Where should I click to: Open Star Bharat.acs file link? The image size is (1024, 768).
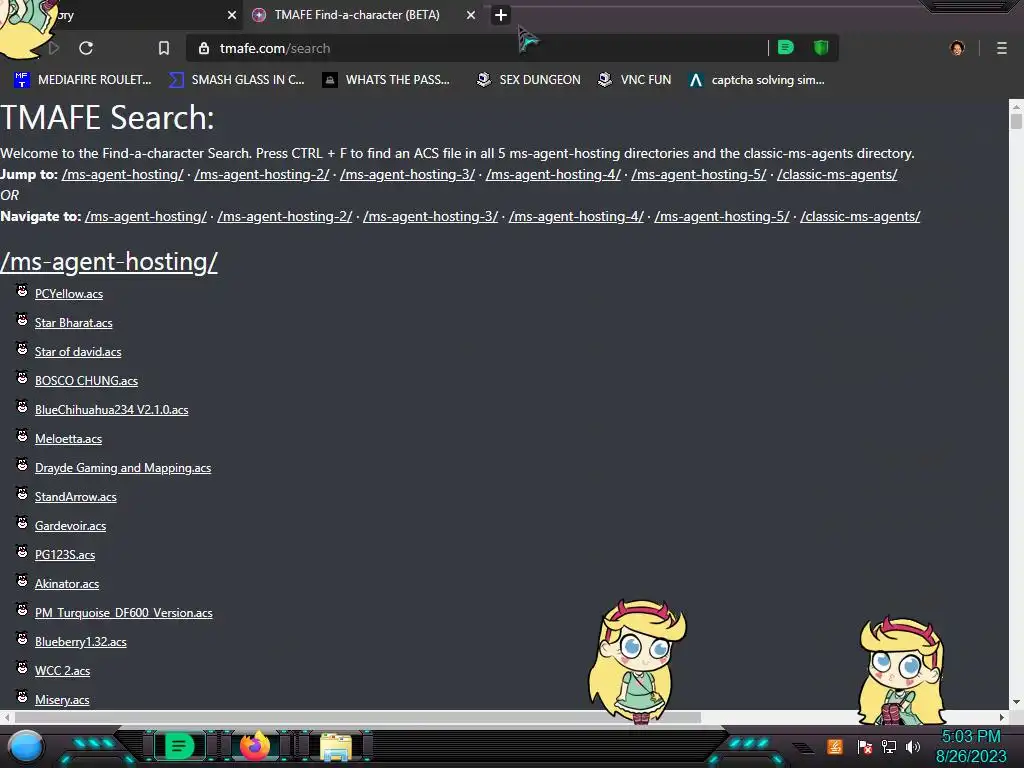coord(73,323)
